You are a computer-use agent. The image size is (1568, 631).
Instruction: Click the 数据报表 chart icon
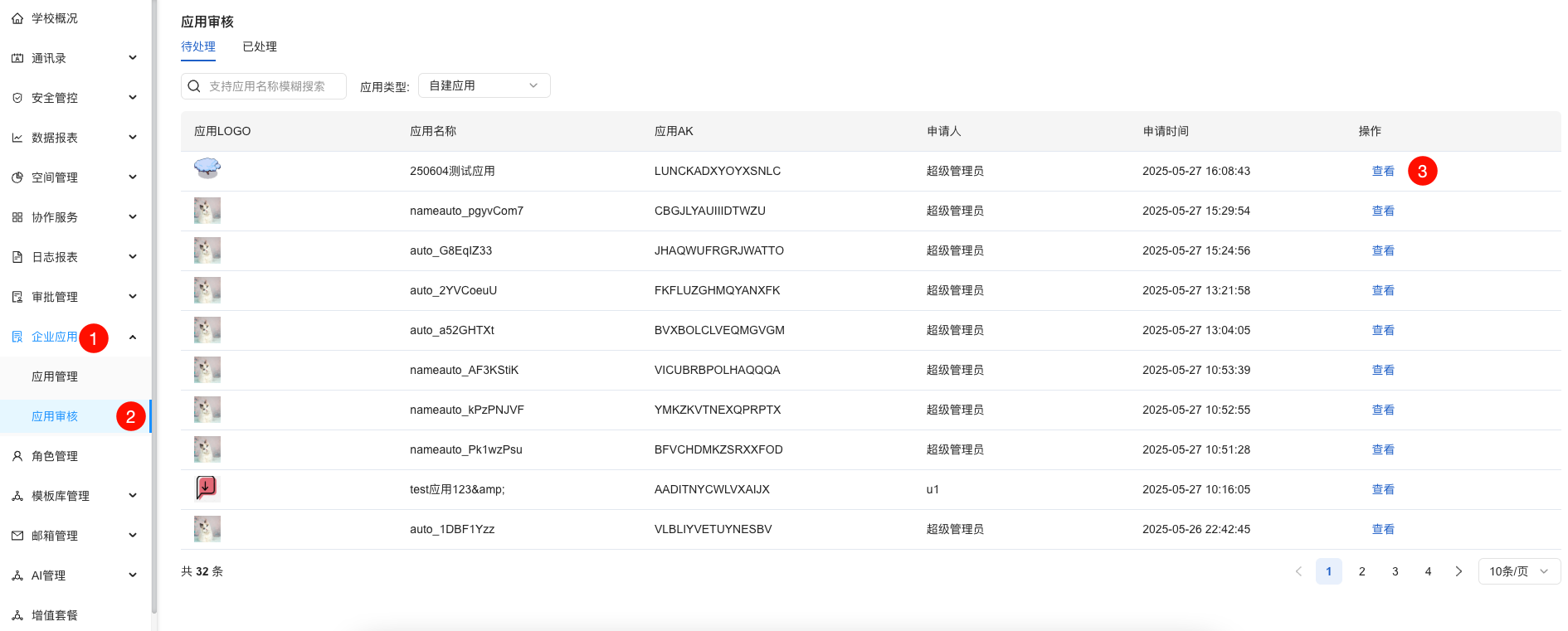tap(17, 138)
